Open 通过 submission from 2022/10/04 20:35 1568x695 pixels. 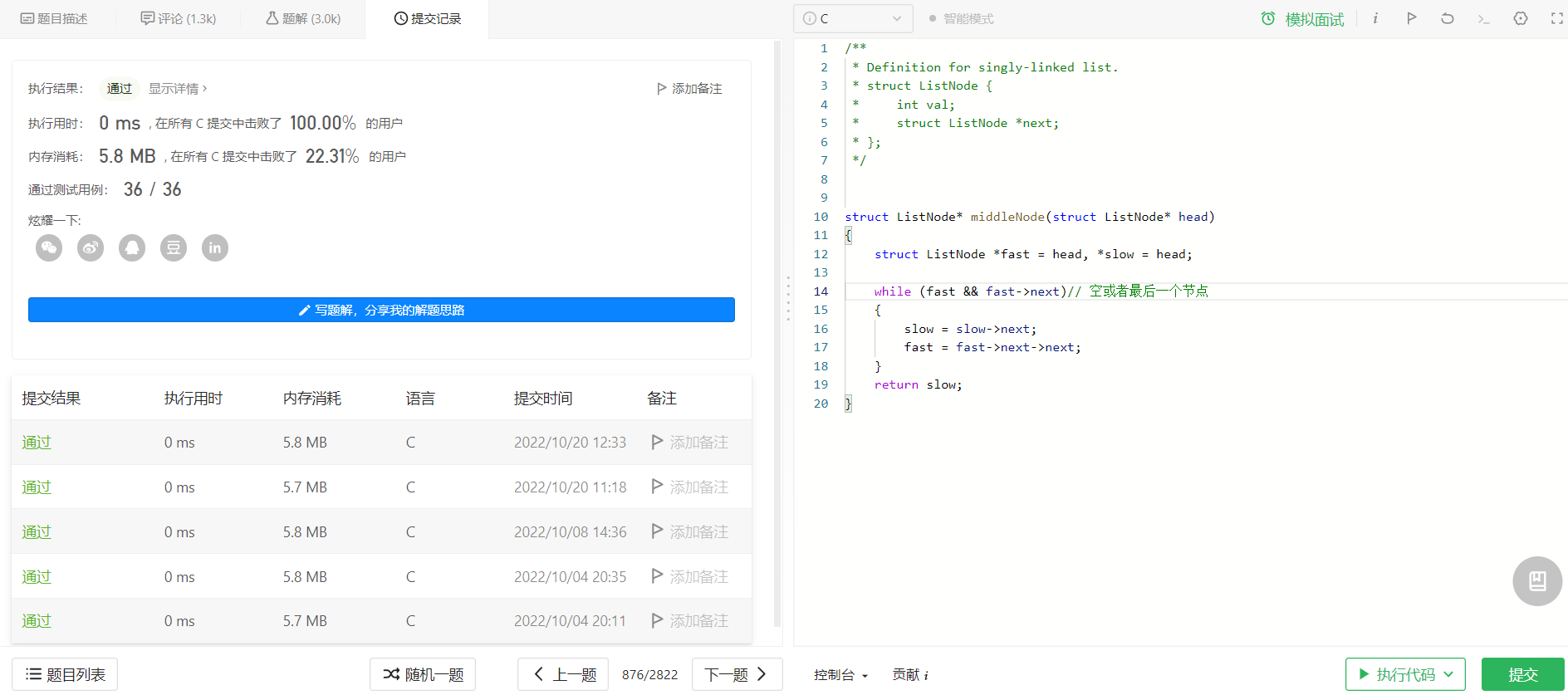[37, 576]
